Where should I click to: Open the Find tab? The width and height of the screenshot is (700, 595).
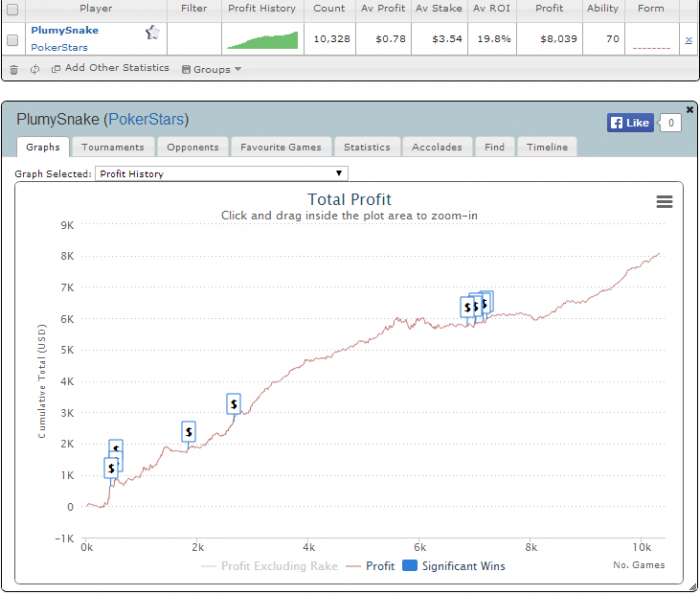(495, 147)
